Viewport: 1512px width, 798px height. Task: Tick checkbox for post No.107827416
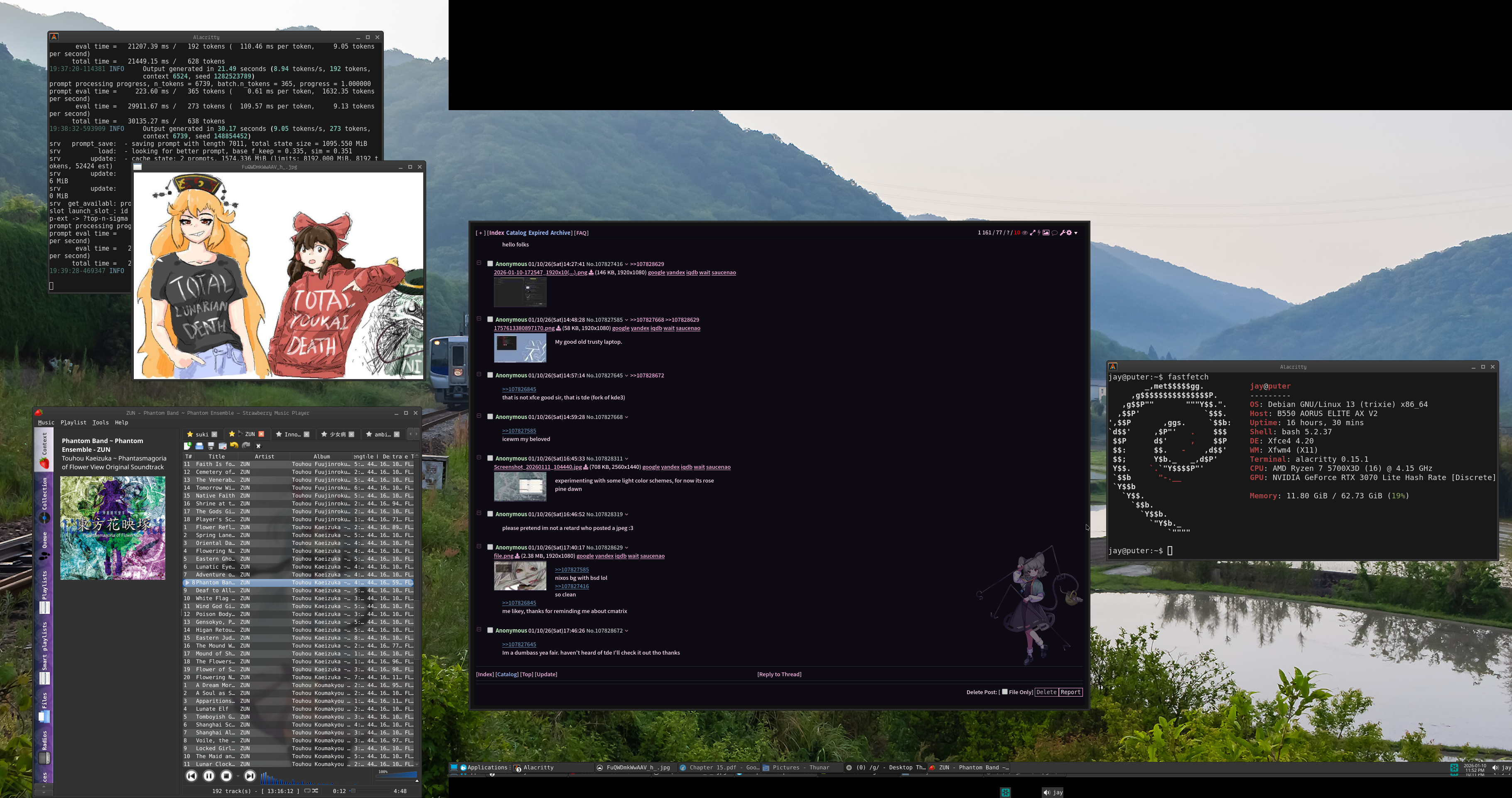click(490, 264)
